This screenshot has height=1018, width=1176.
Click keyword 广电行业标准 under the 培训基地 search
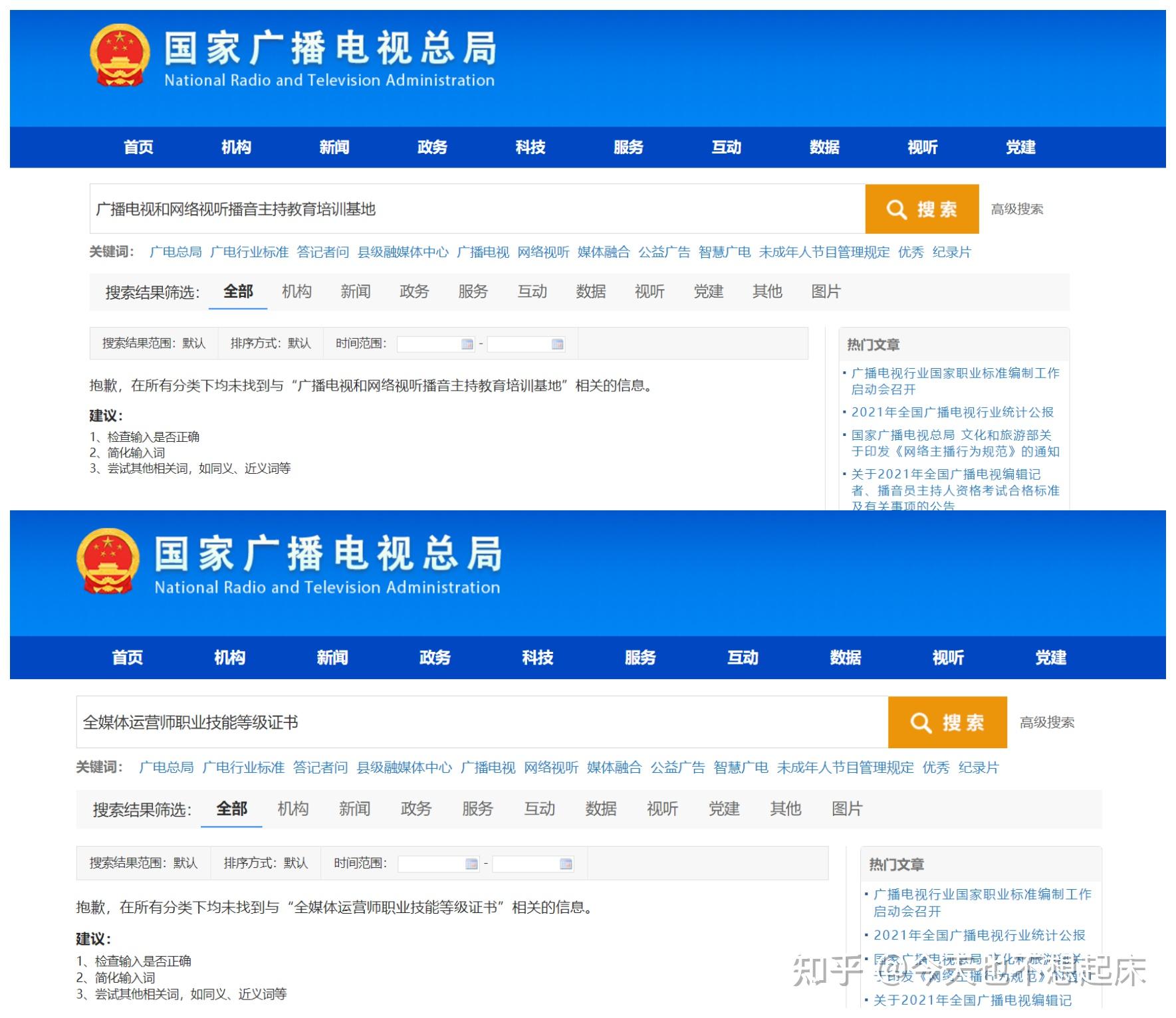point(249,253)
